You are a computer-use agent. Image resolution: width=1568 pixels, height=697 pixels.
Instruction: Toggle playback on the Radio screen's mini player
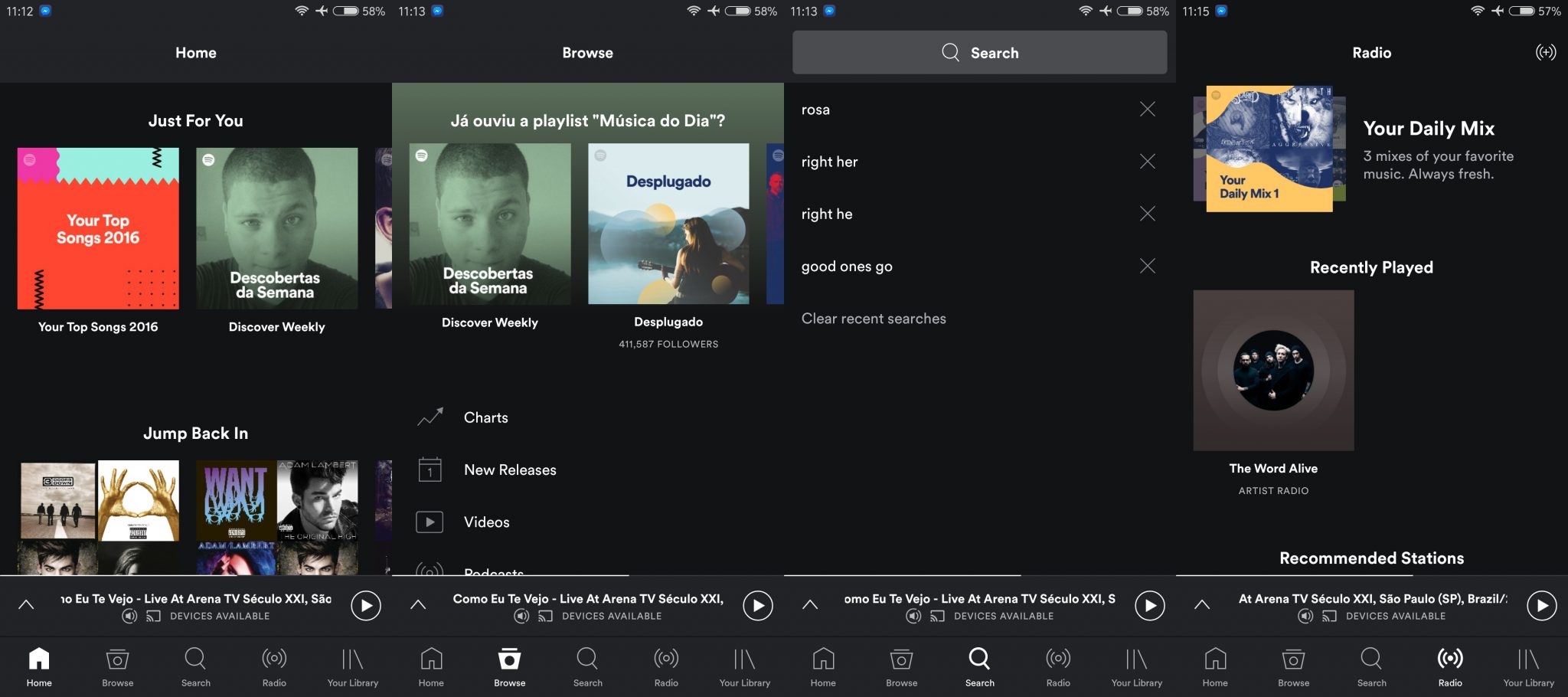click(x=1541, y=606)
